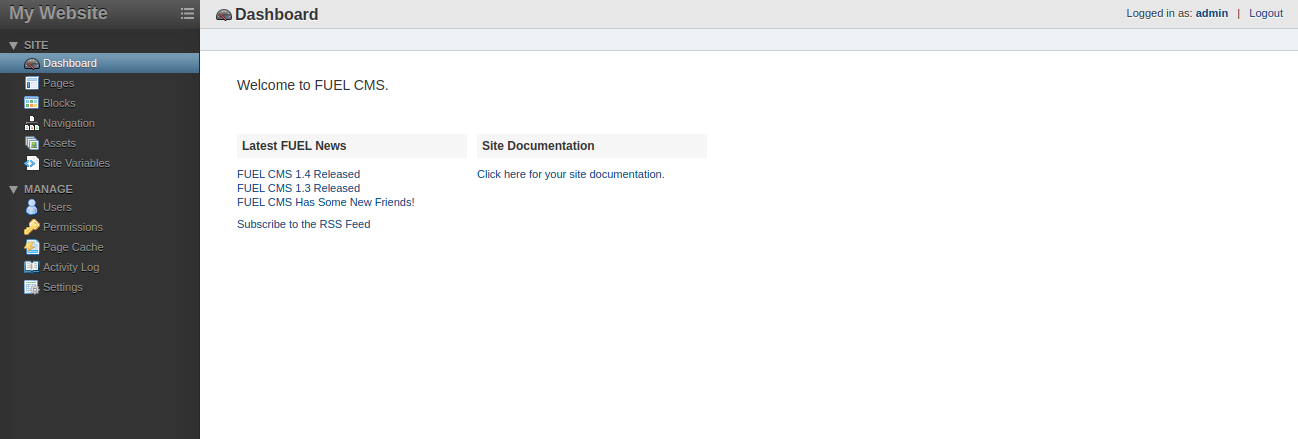
Task: Click the Blocks grid icon
Action: (x=32, y=103)
